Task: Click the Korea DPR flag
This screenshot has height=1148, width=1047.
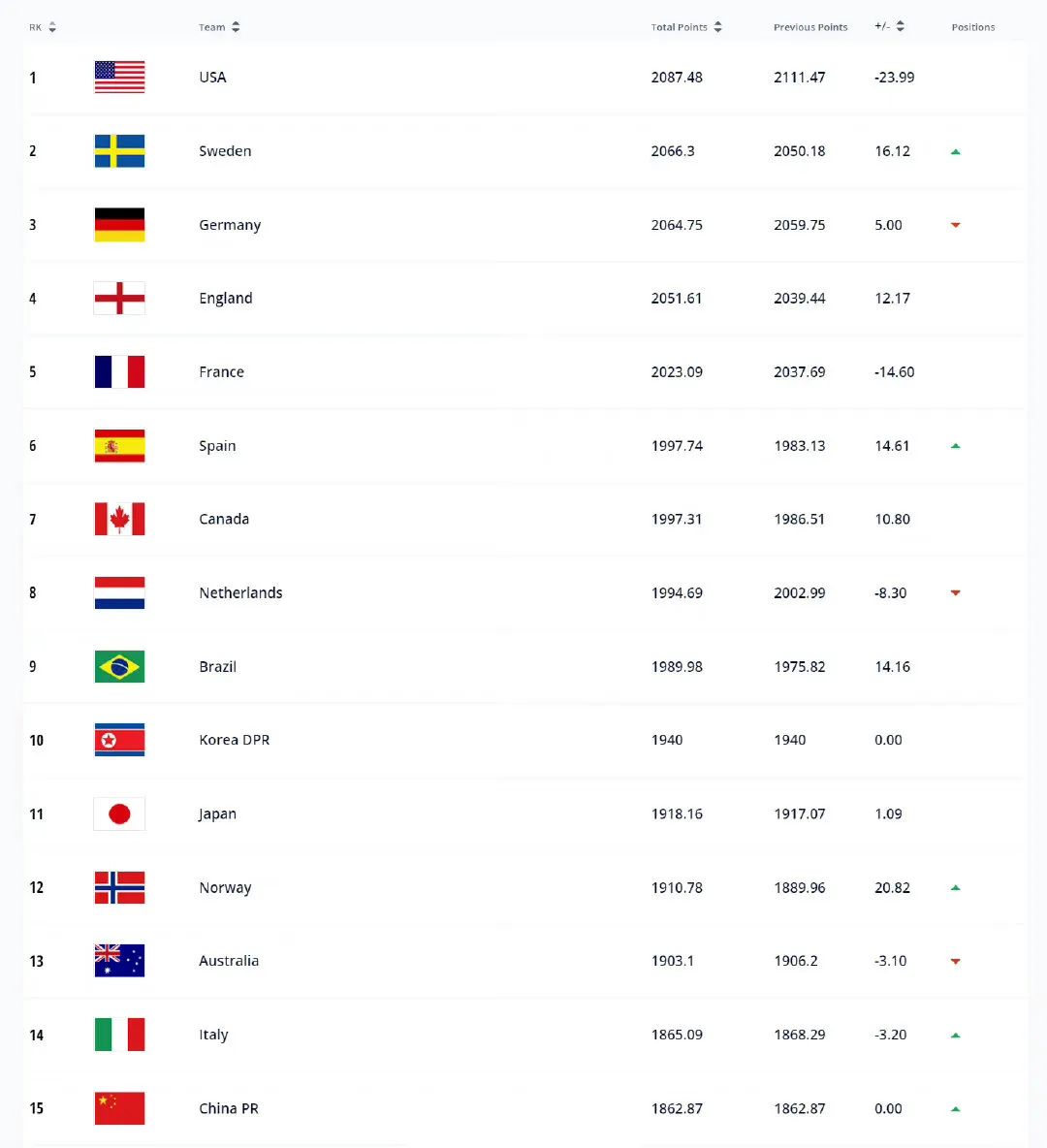Action: pyautogui.click(x=119, y=740)
